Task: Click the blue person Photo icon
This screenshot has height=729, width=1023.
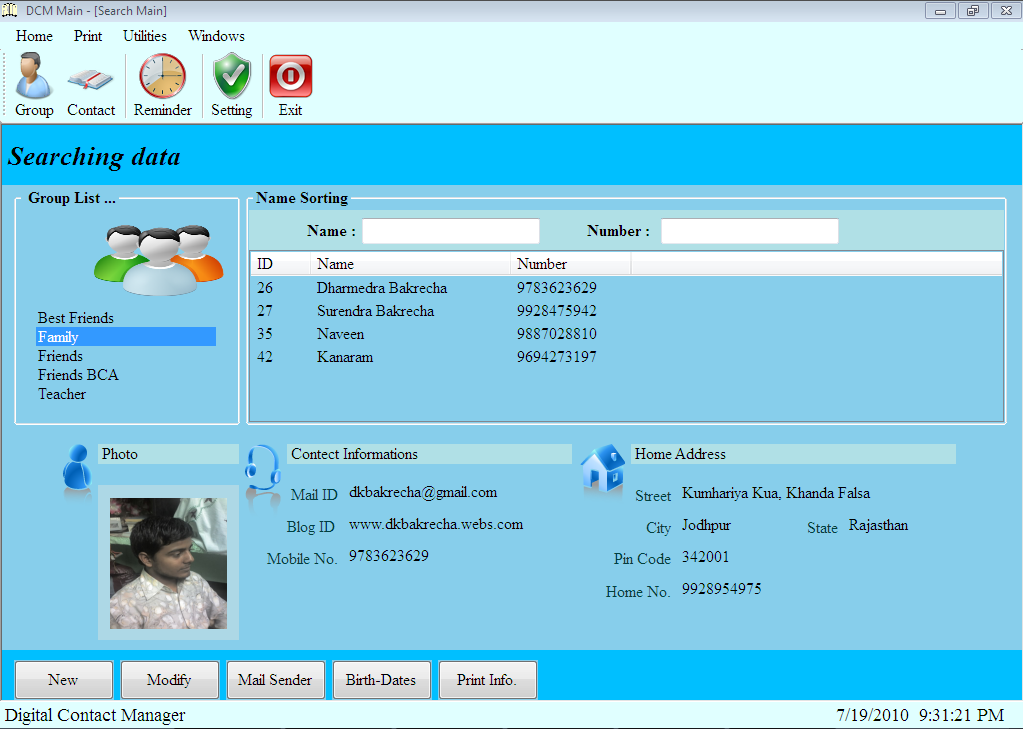Action: [77, 467]
